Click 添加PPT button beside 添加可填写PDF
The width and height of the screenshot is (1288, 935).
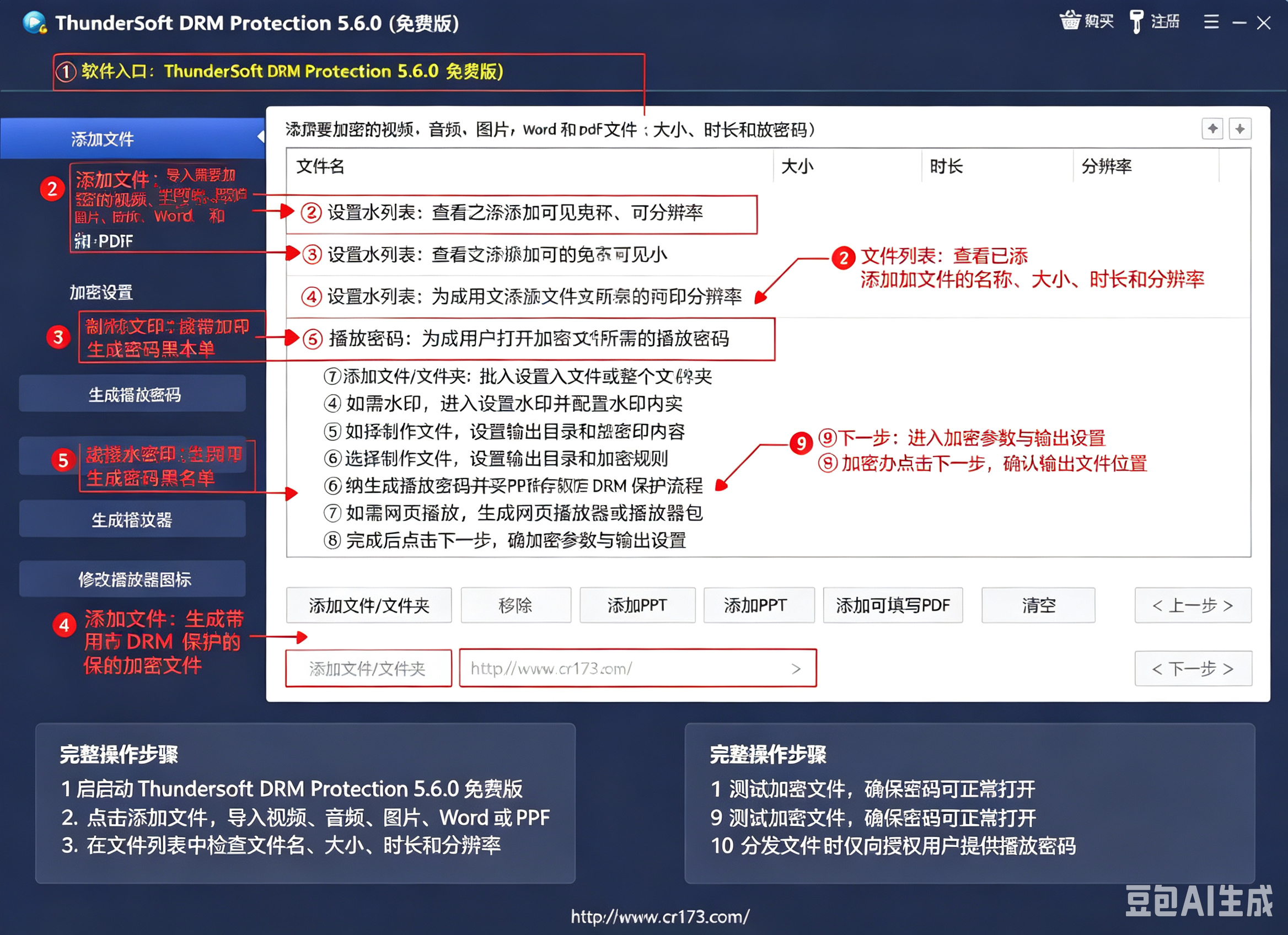coord(759,606)
